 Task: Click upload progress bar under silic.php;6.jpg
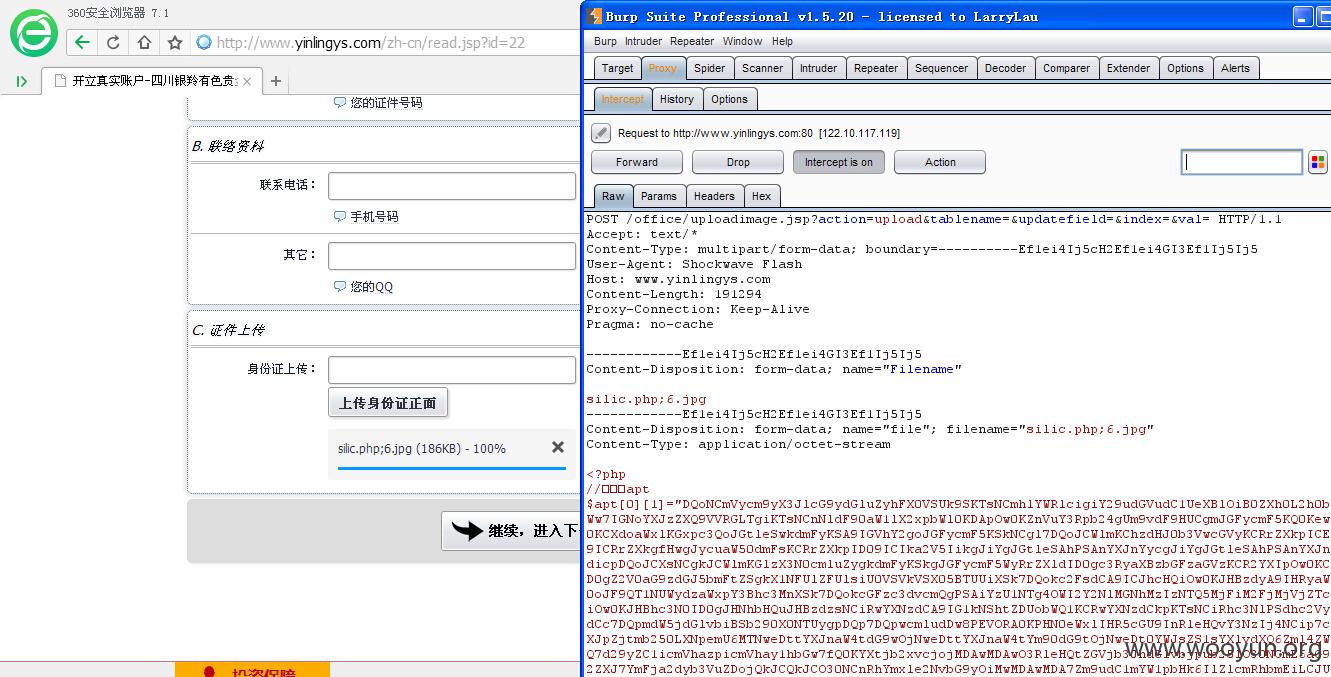pyautogui.click(x=452, y=466)
